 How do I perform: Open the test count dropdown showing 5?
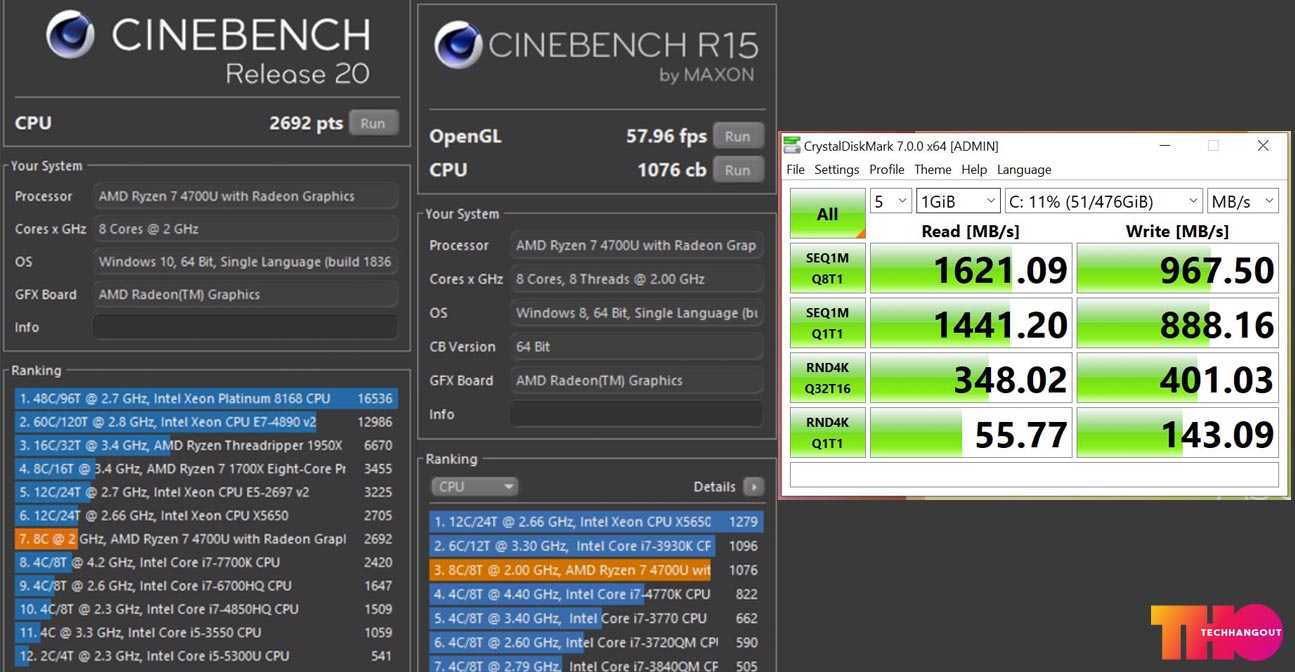(x=890, y=201)
